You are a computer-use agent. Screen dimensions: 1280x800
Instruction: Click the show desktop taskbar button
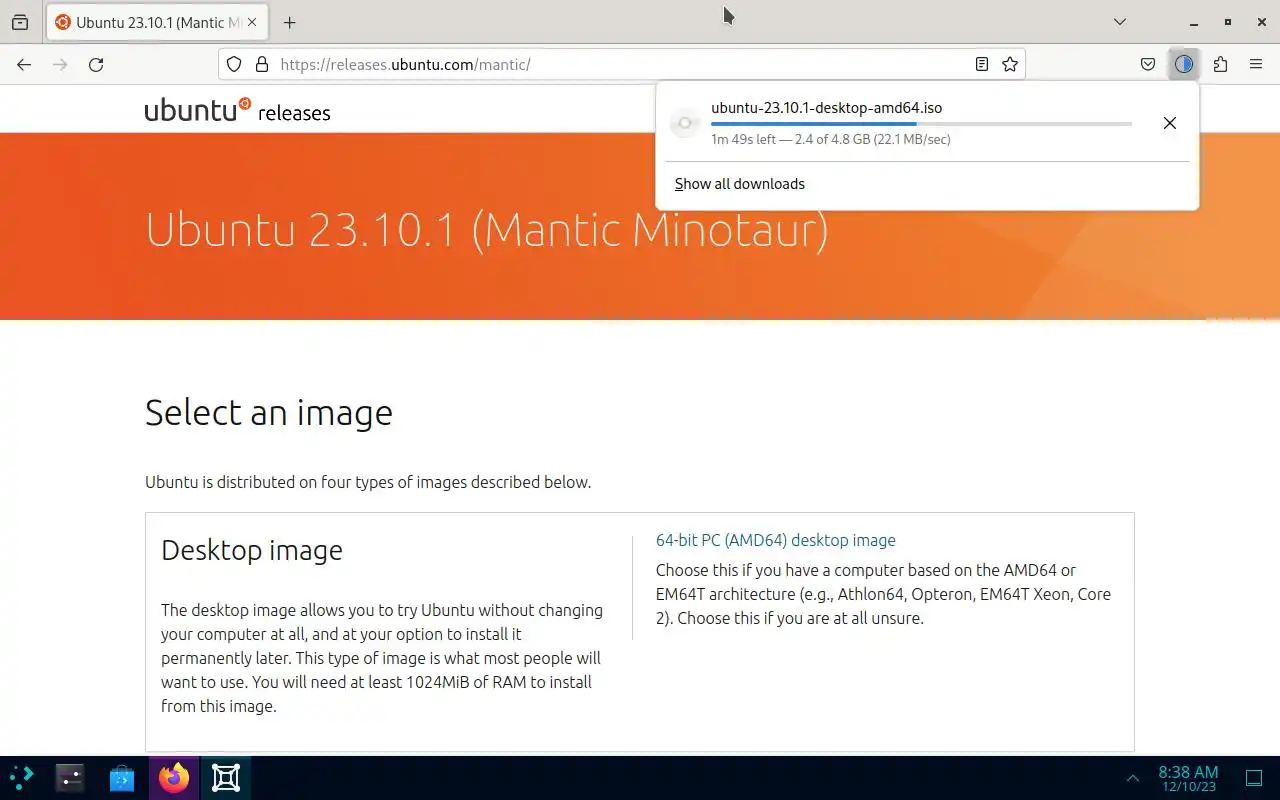pos(1254,778)
